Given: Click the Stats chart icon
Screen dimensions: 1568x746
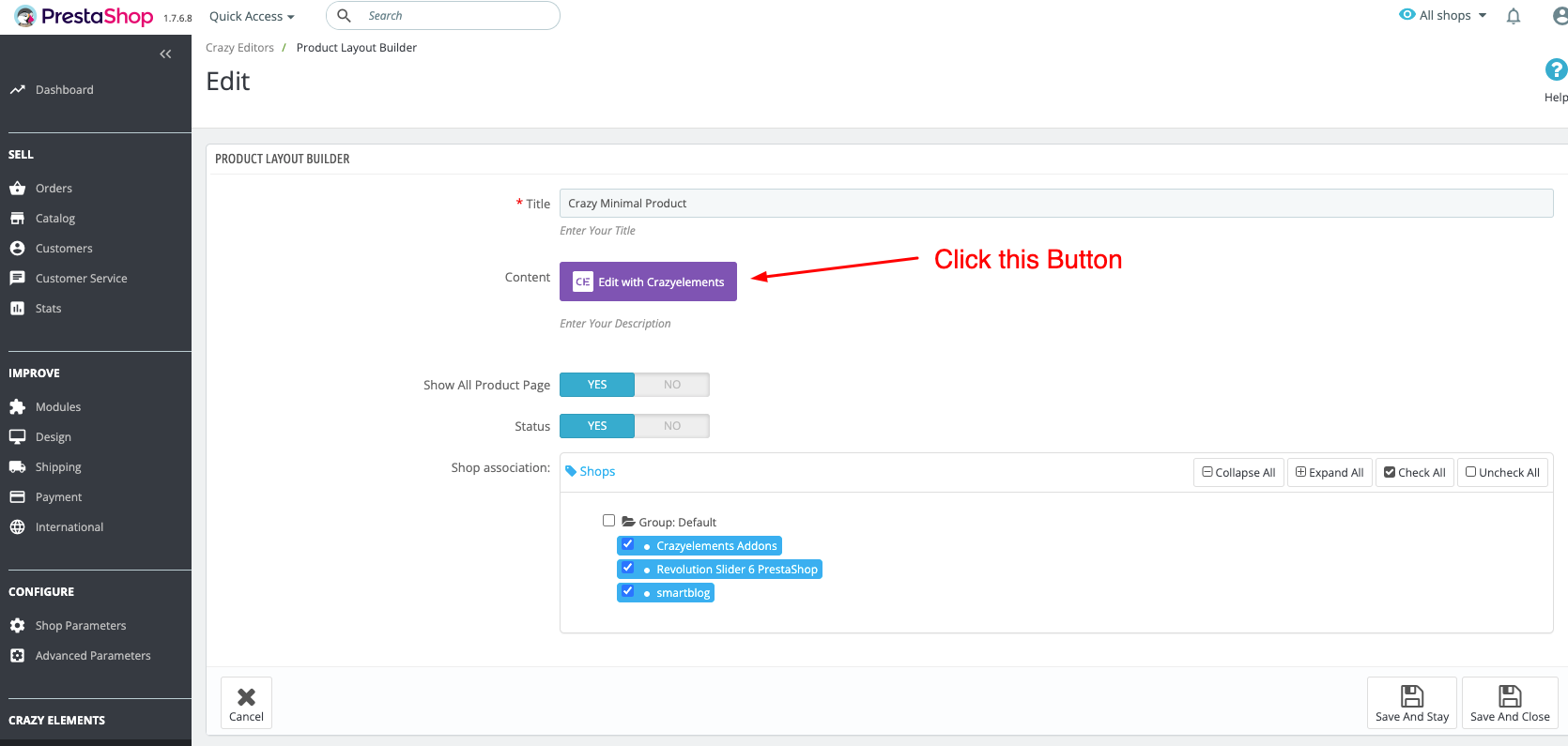Looking at the screenshot, I should (x=17, y=309).
